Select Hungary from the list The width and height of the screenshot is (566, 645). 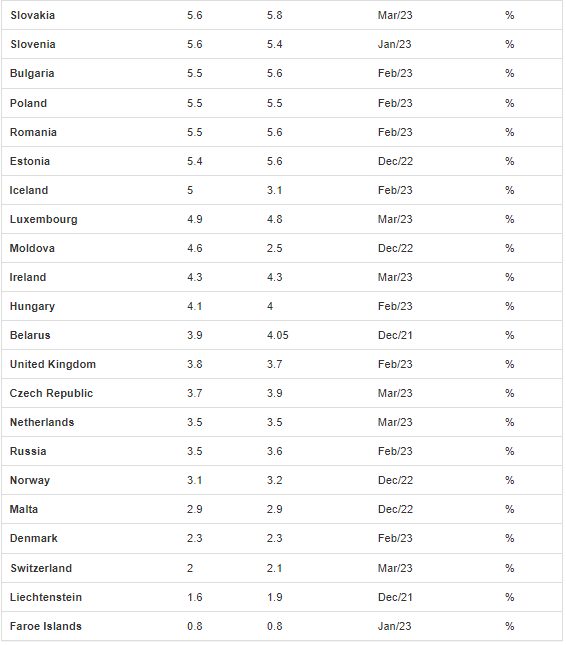coord(32,306)
